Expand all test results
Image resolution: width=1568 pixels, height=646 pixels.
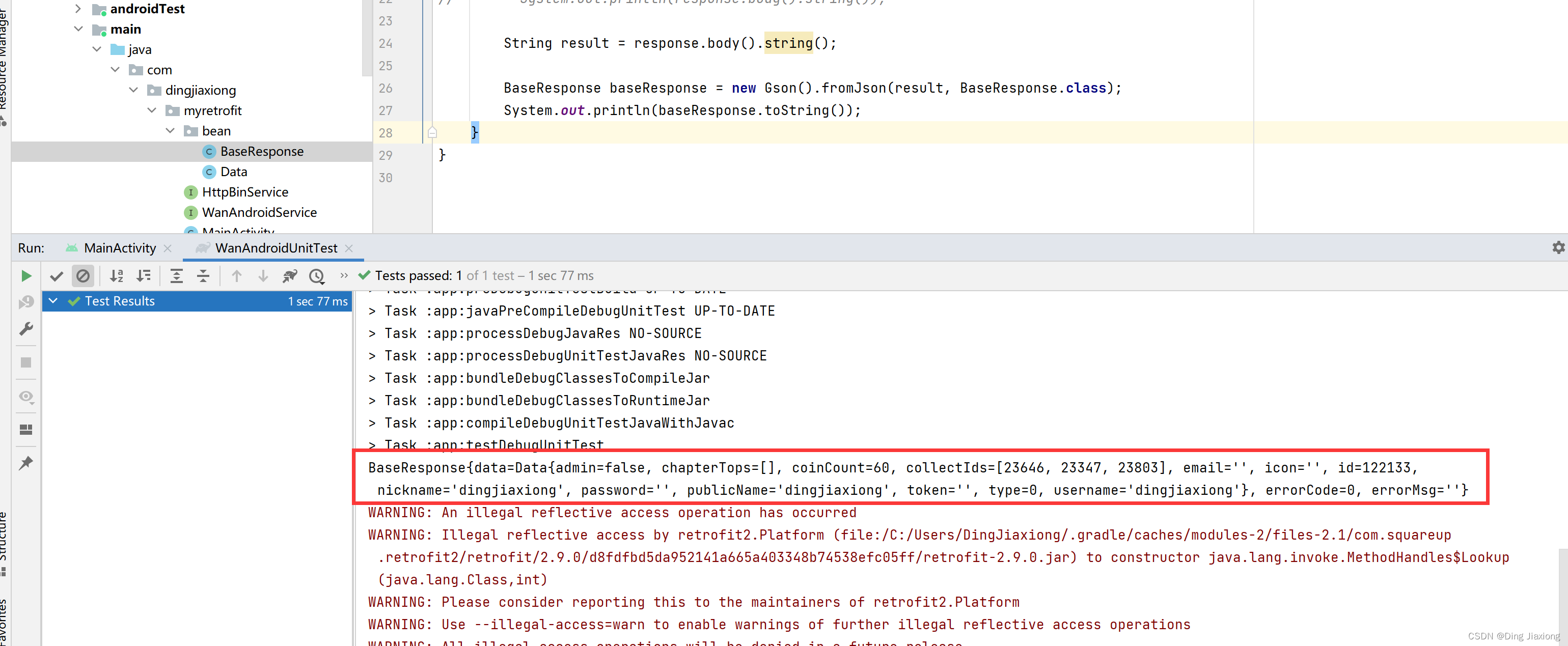pos(177,276)
